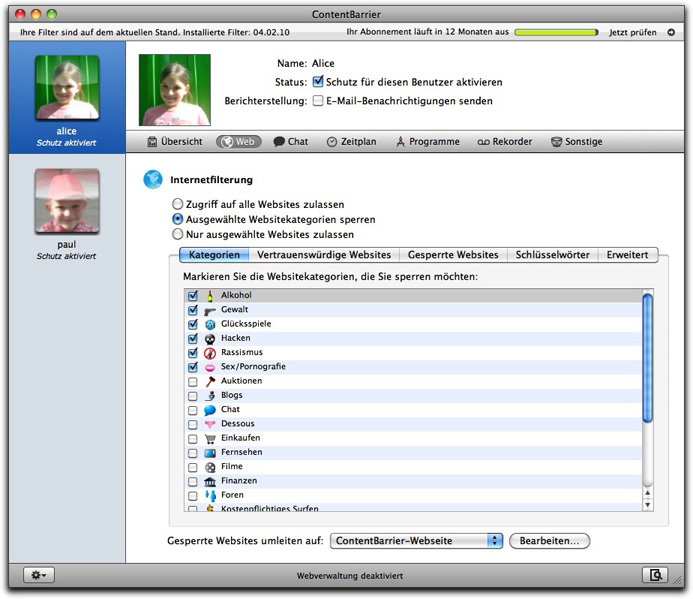Toggle Schutz für diesen Benutzer aktivieren
The image size is (693, 599).
tap(318, 82)
